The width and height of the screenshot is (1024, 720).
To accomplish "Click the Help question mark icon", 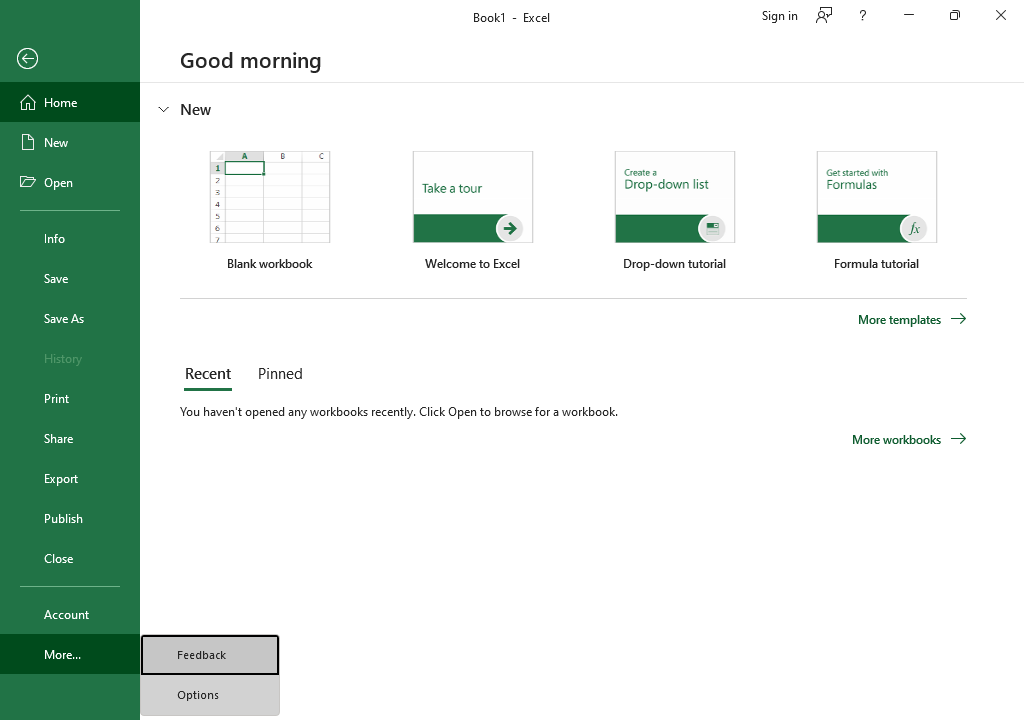I will 863,16.
